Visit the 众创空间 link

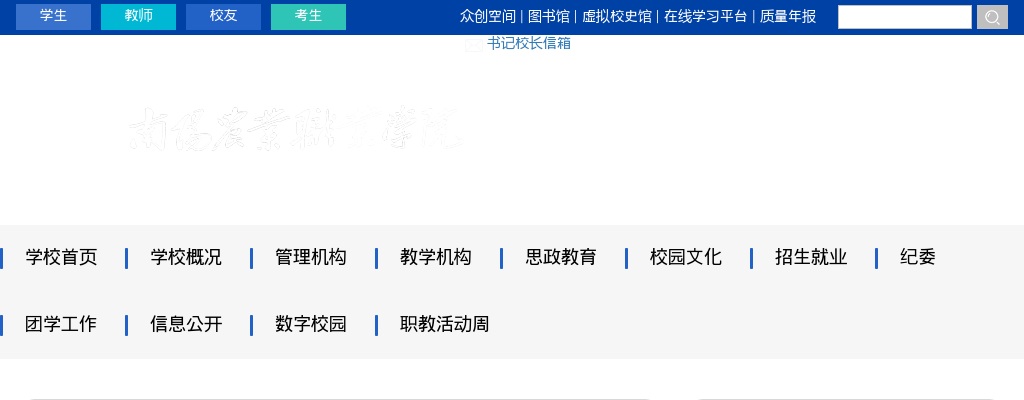click(487, 17)
